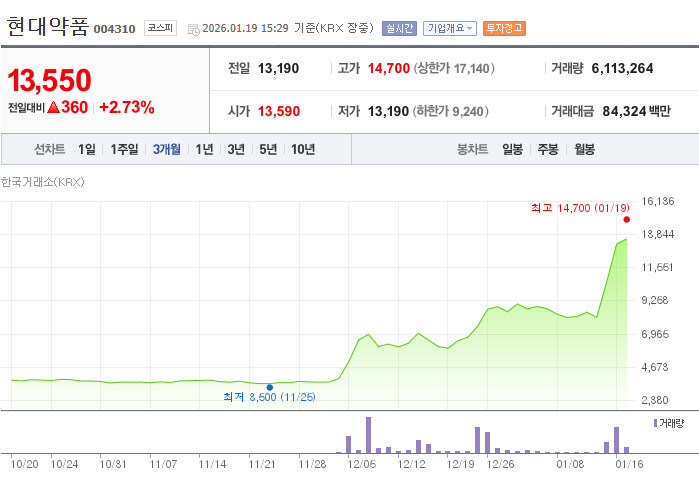Click the red 최고 14,700 high marker dot
This screenshot has width=699, height=479.
(x=627, y=219)
